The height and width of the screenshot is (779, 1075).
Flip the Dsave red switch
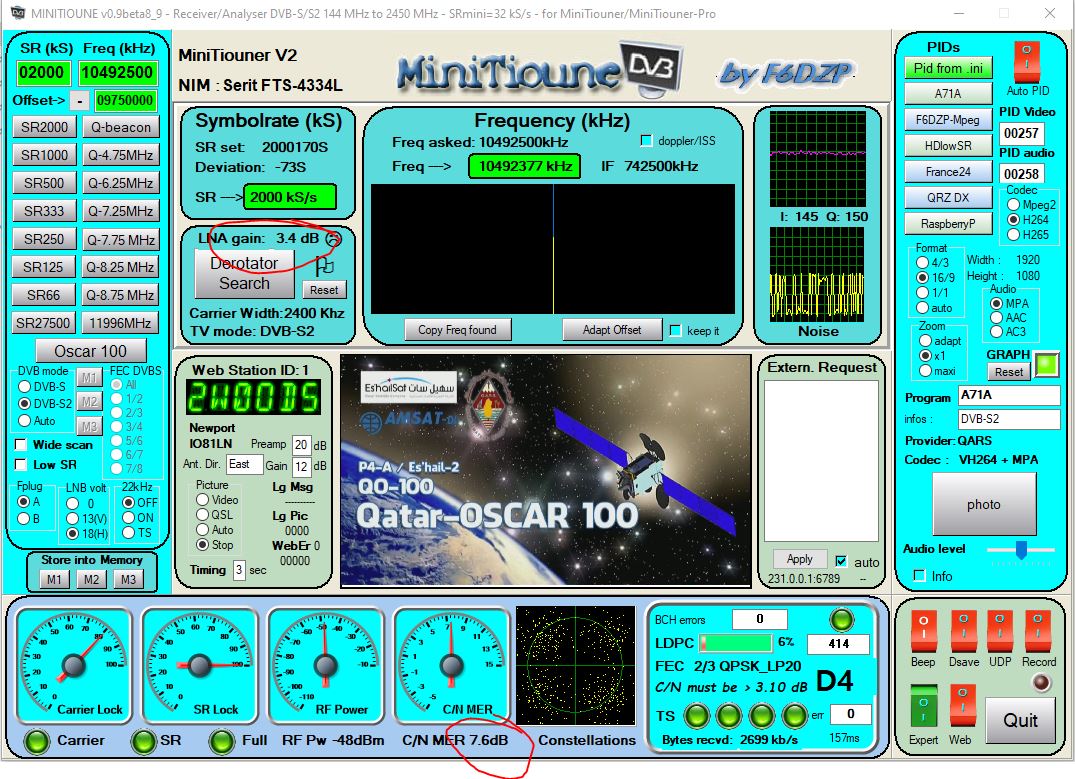[x=963, y=630]
